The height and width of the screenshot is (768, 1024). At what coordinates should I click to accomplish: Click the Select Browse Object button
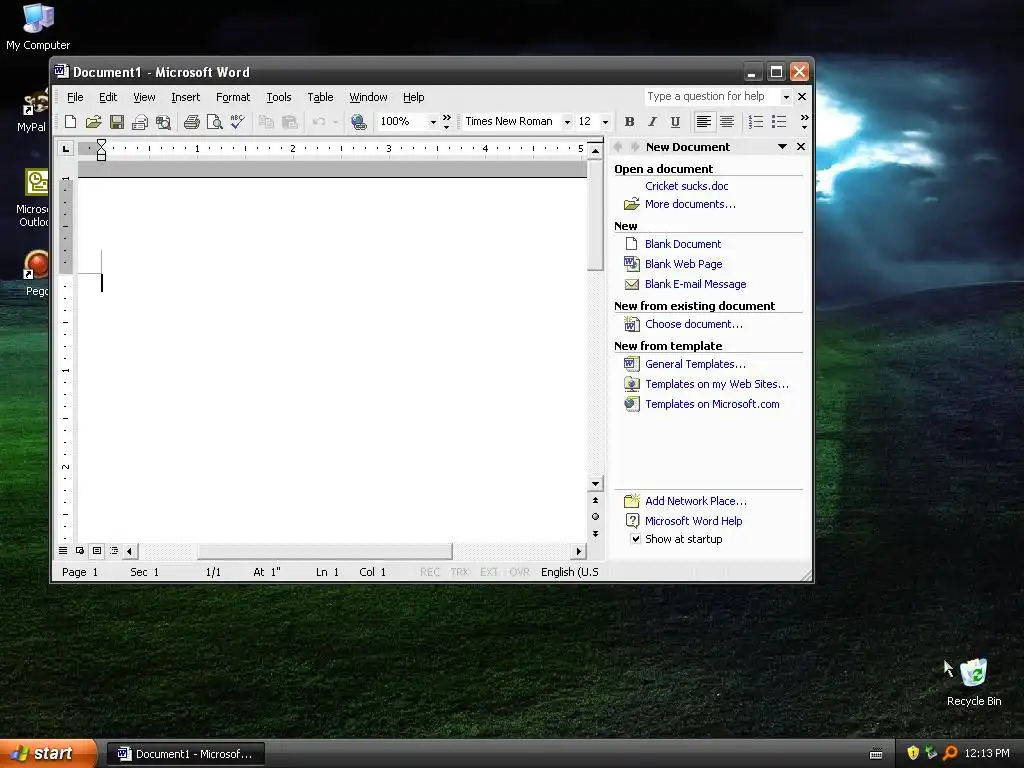595,517
